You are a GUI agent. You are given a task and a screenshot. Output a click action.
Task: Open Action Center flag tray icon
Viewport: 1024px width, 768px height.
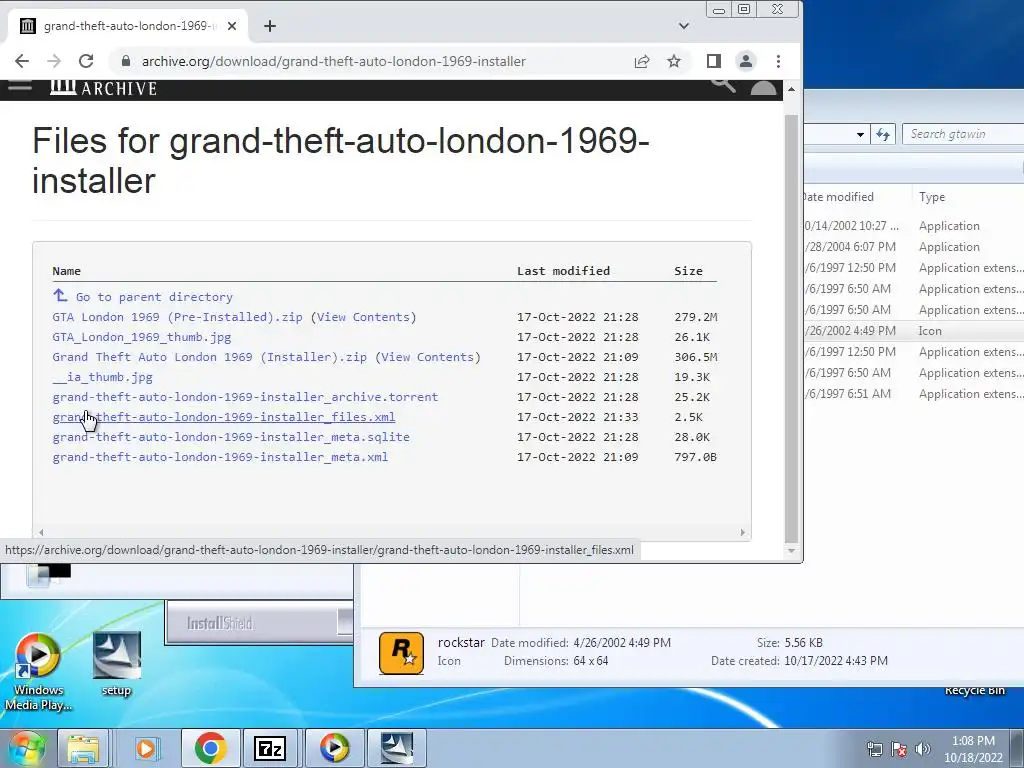[899, 749]
